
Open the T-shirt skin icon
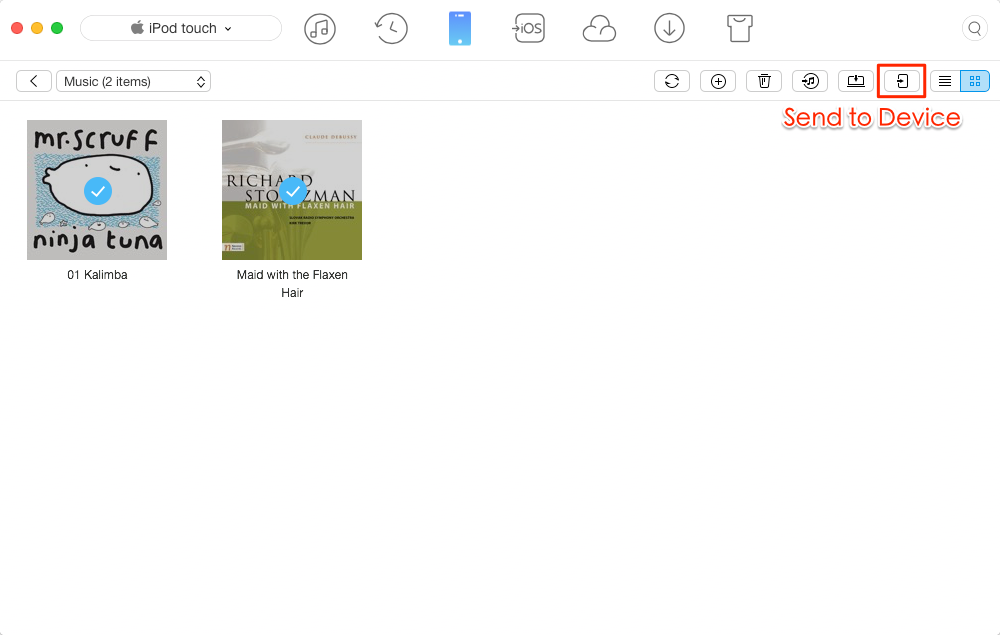click(740, 29)
